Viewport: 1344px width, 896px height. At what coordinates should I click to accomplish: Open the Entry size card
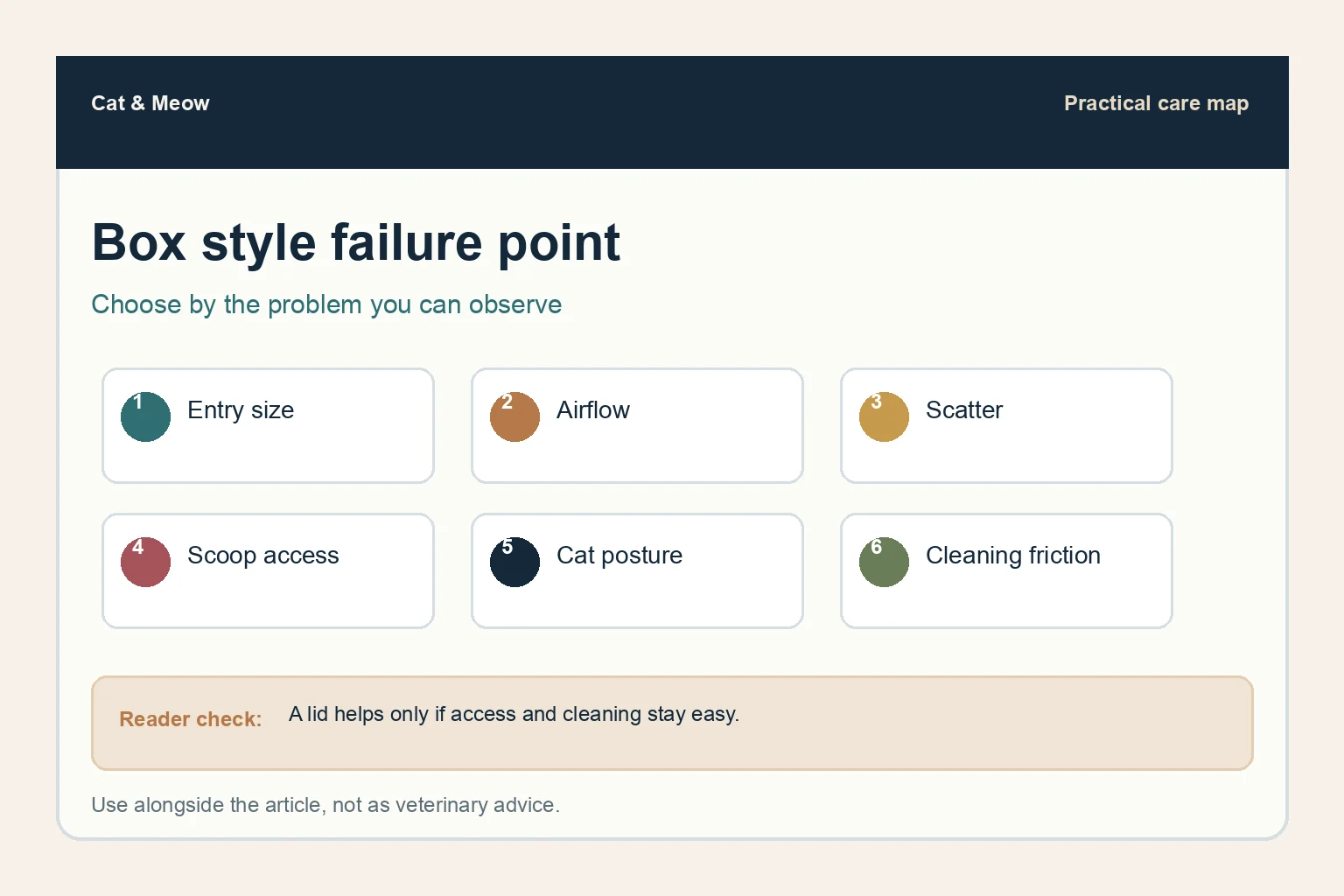268,425
